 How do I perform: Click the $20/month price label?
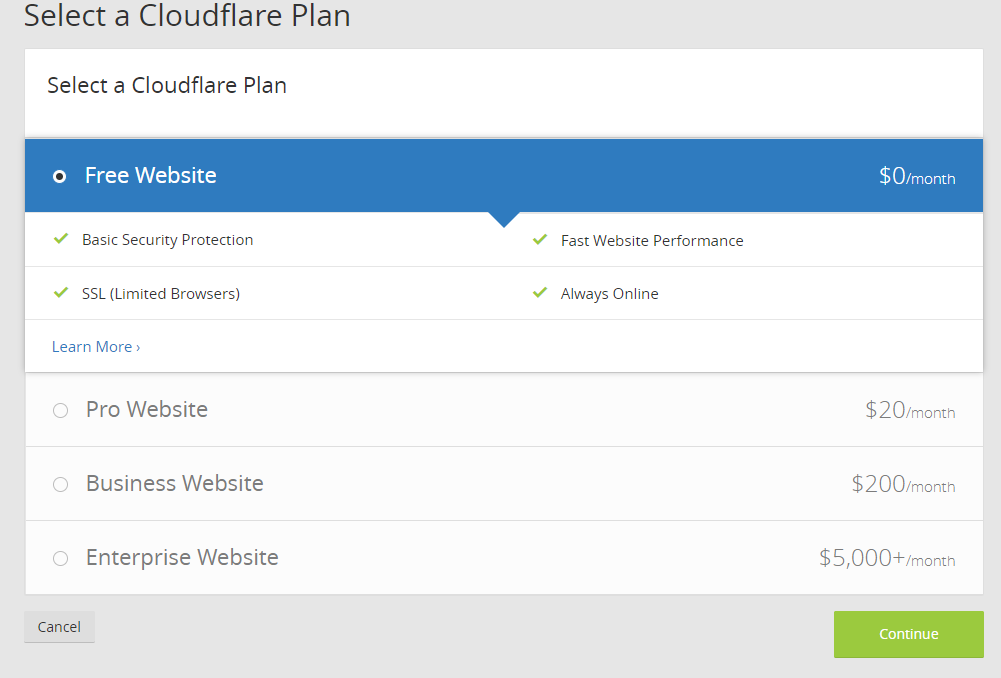(910, 410)
